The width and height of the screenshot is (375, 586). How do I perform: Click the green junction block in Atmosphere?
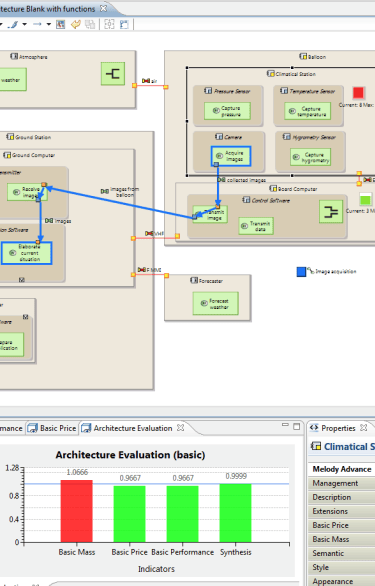pyautogui.click(x=113, y=74)
